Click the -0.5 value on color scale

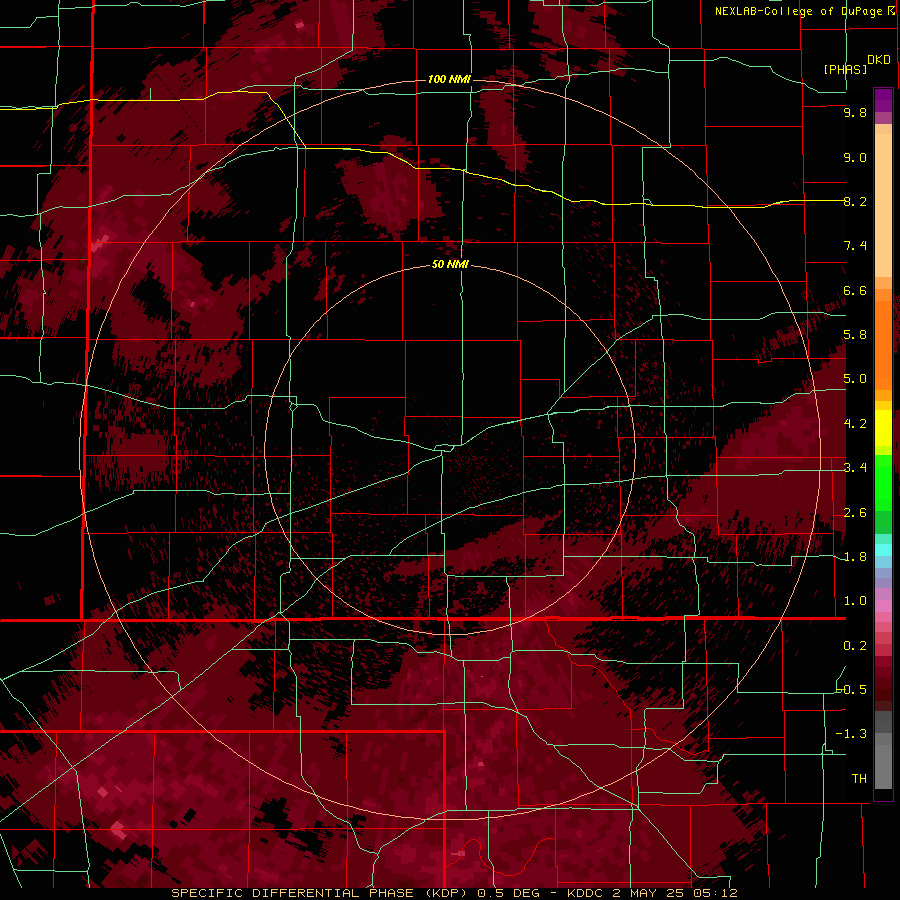pos(851,690)
